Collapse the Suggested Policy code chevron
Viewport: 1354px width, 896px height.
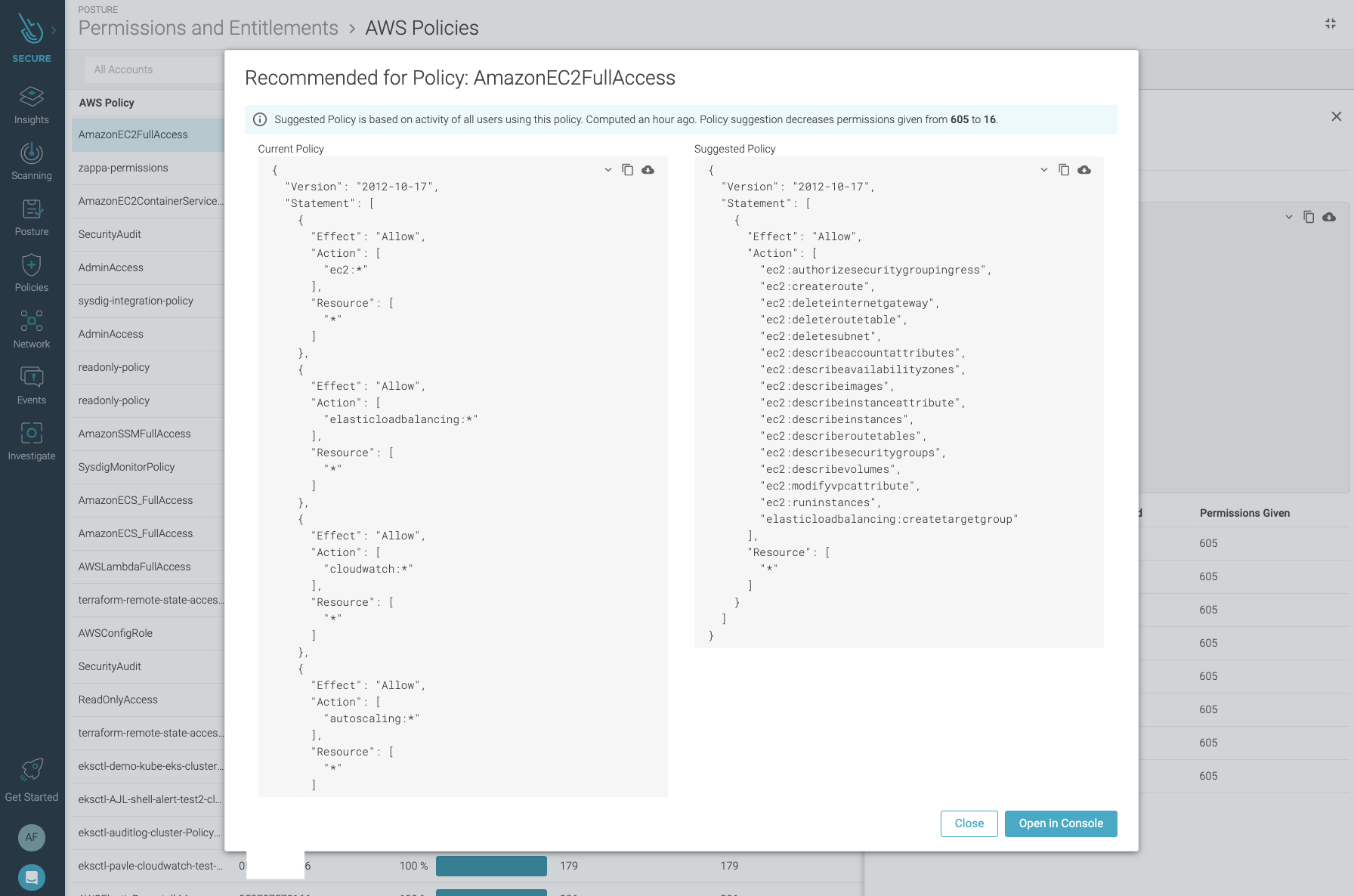1044,170
